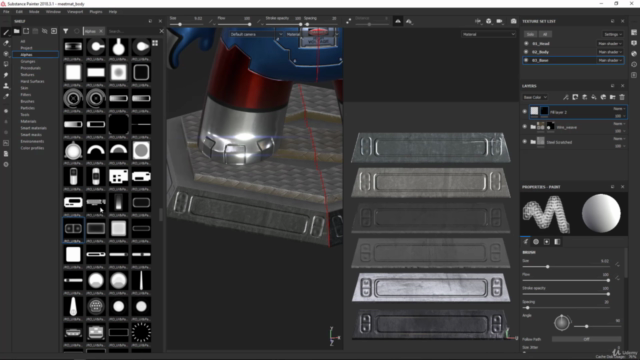640x360 pixels.
Task: Open the Default camera dropdown
Action: pos(256,34)
